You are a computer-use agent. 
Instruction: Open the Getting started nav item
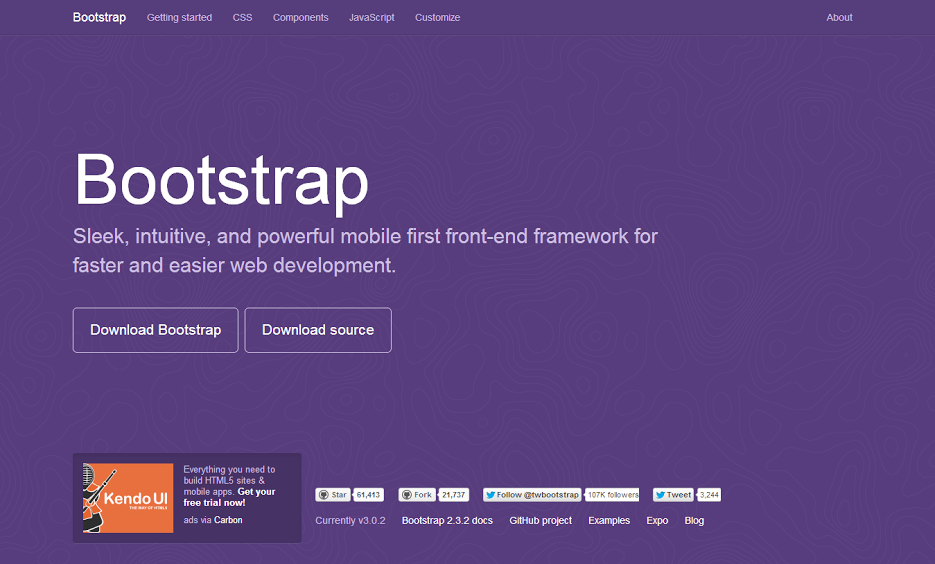tap(179, 17)
